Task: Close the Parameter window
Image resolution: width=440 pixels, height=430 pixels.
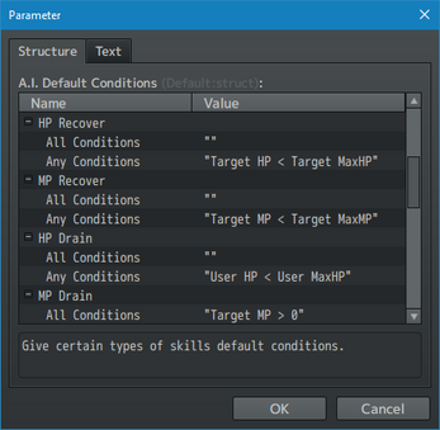Action: (424, 15)
